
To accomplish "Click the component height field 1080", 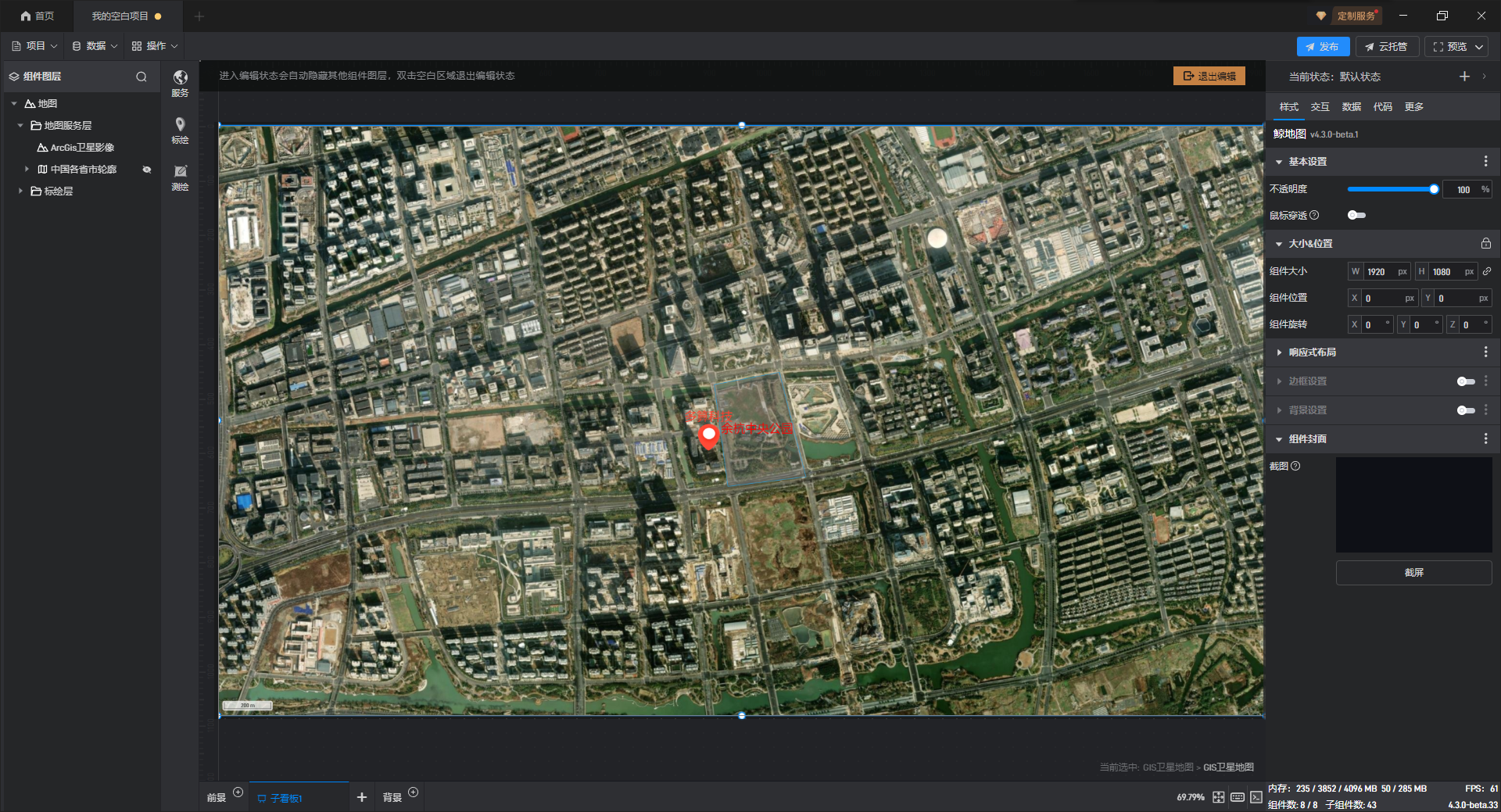I will (x=1446, y=271).
